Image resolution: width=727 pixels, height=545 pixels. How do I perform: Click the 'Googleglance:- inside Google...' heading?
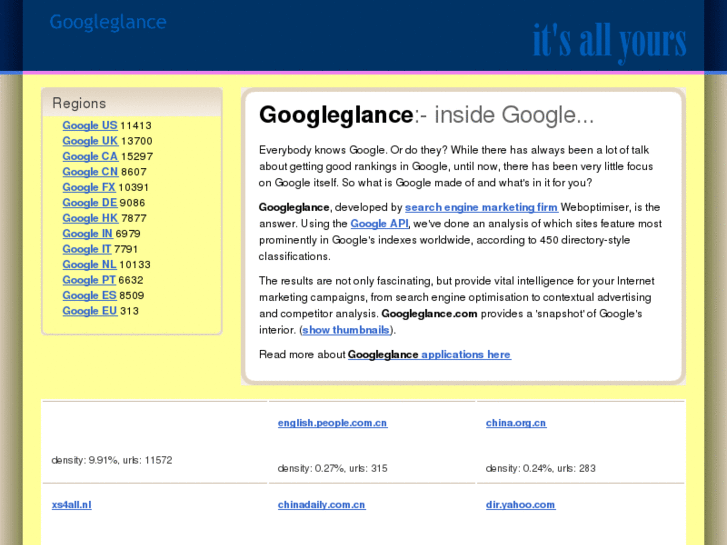(426, 115)
